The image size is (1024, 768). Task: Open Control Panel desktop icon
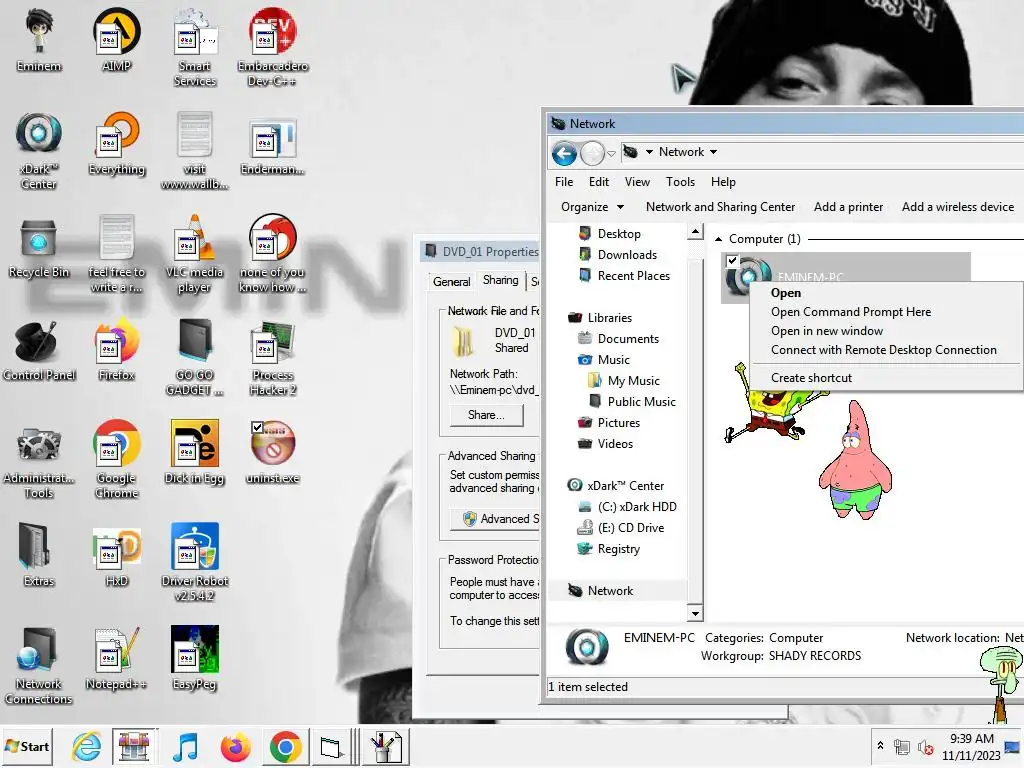pos(39,350)
